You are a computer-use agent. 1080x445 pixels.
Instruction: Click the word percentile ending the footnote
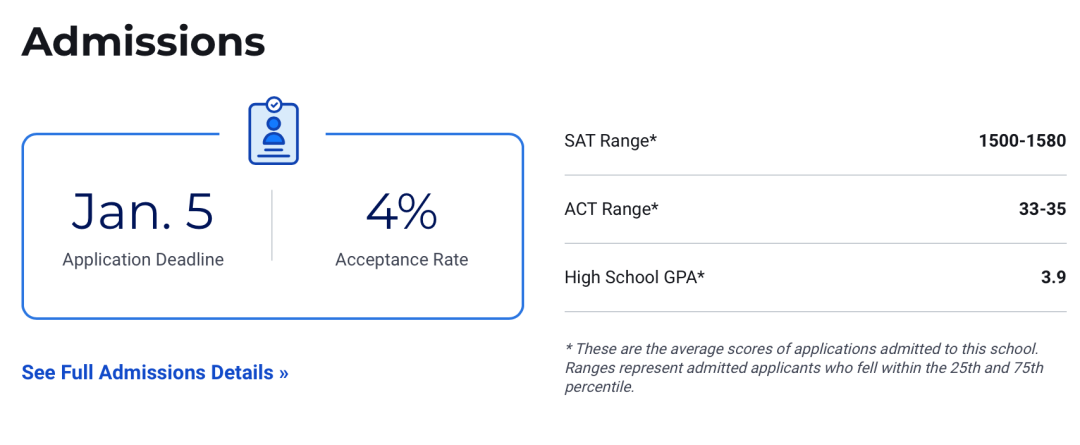click(599, 387)
